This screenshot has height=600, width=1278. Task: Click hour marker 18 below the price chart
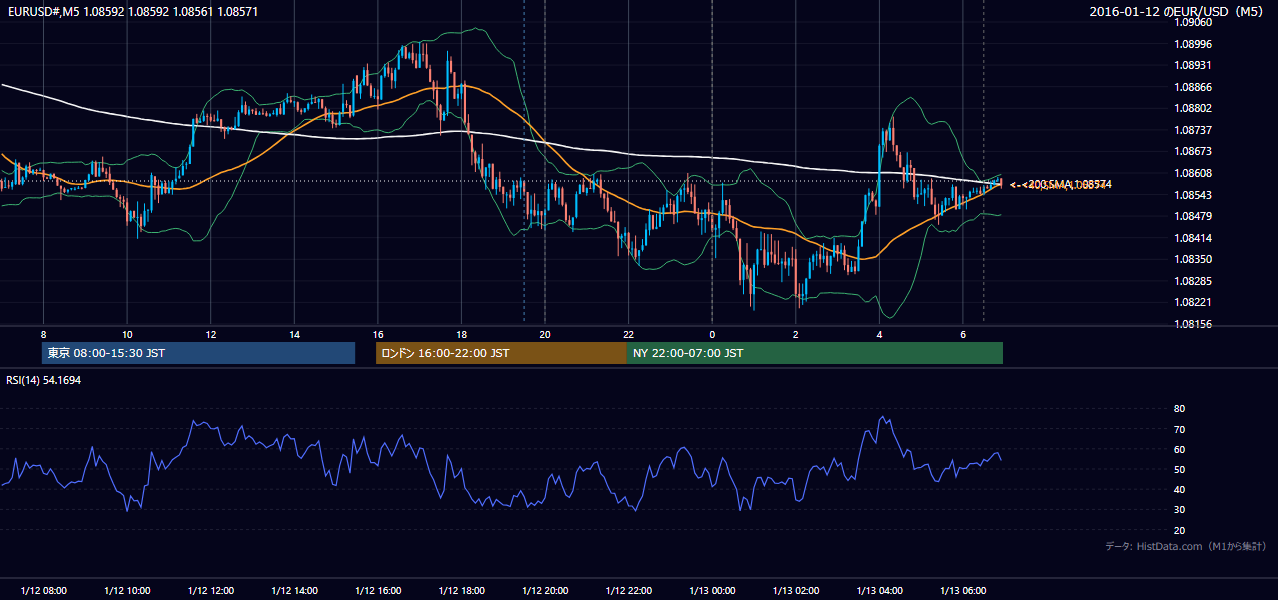[461, 334]
